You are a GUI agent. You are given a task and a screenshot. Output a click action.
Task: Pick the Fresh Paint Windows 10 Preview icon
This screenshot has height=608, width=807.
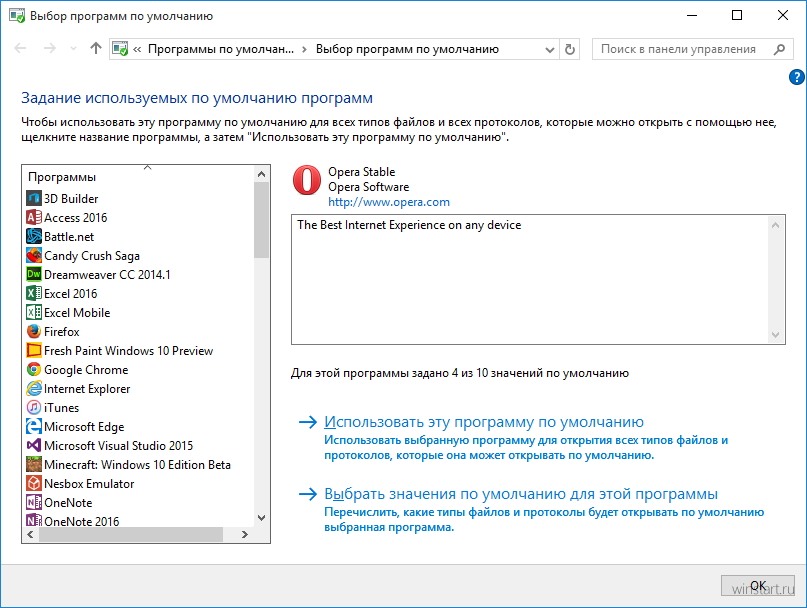tap(34, 350)
